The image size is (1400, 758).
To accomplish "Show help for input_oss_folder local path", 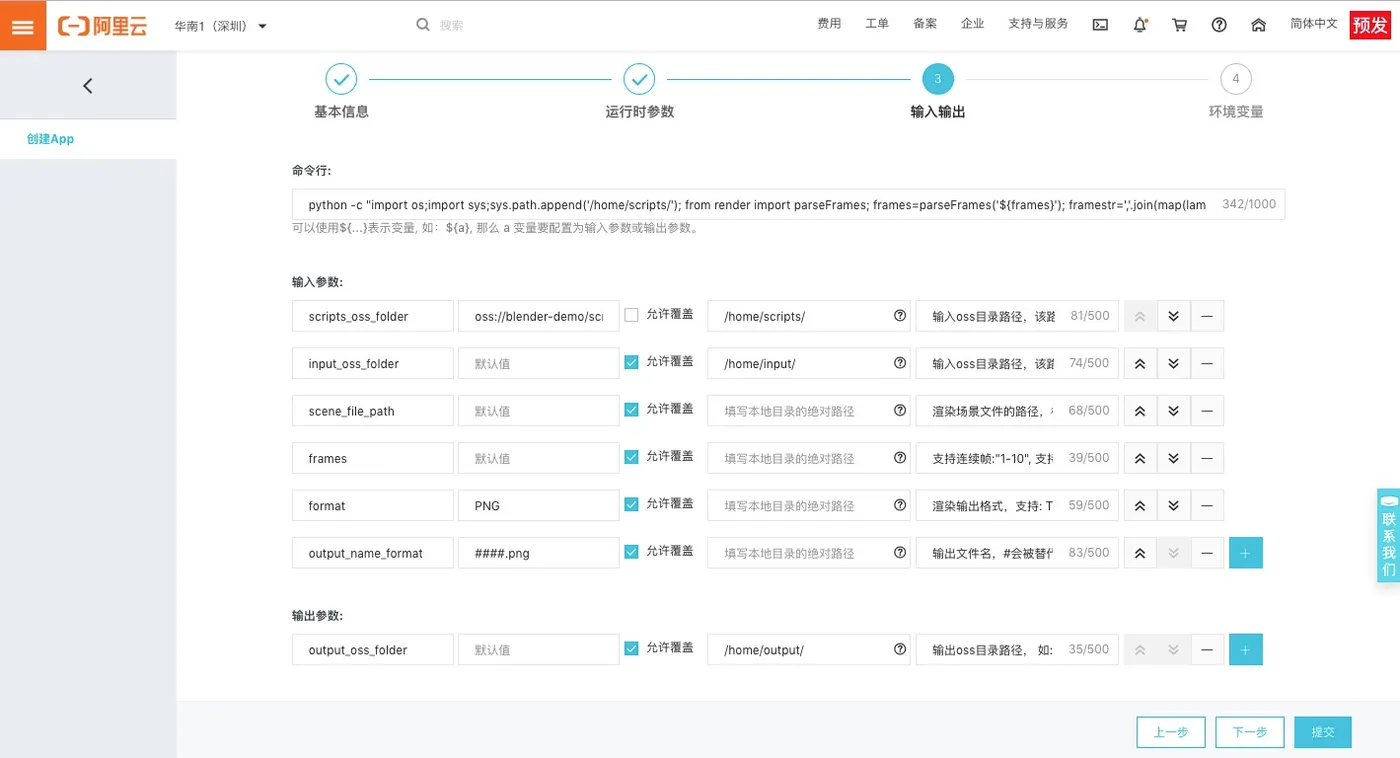I will [899, 363].
